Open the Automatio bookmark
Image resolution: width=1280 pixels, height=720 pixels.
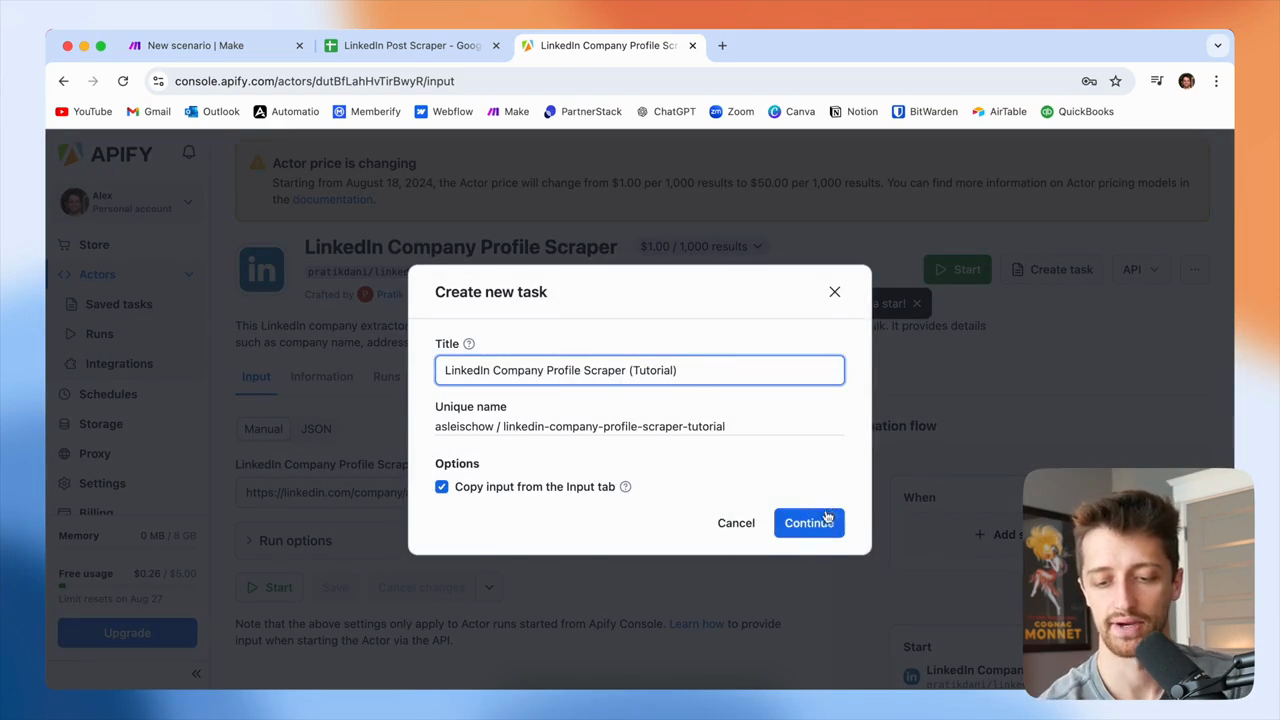(x=286, y=112)
